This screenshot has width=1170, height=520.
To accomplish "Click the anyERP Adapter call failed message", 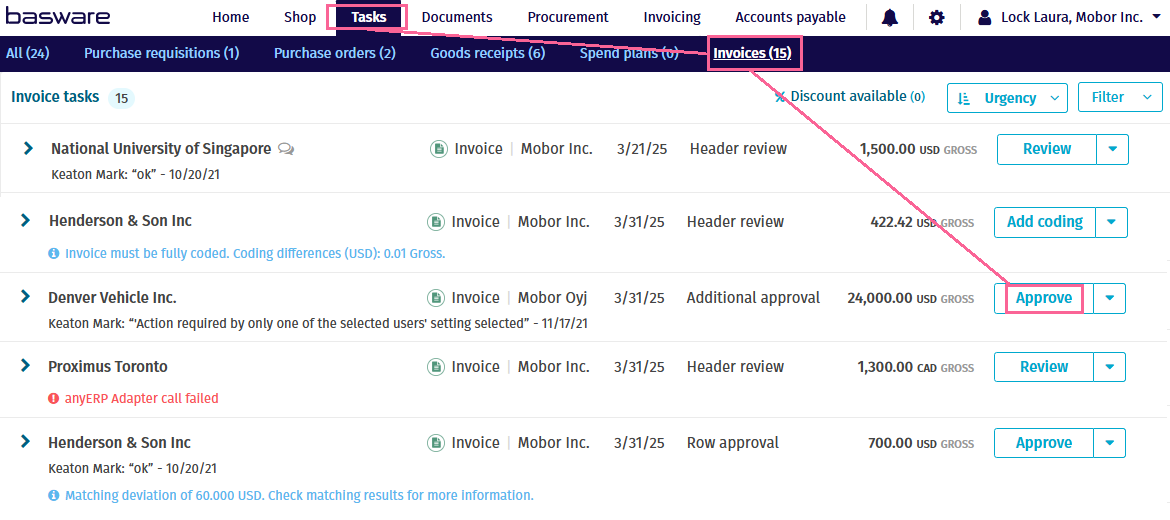I will coord(142,398).
